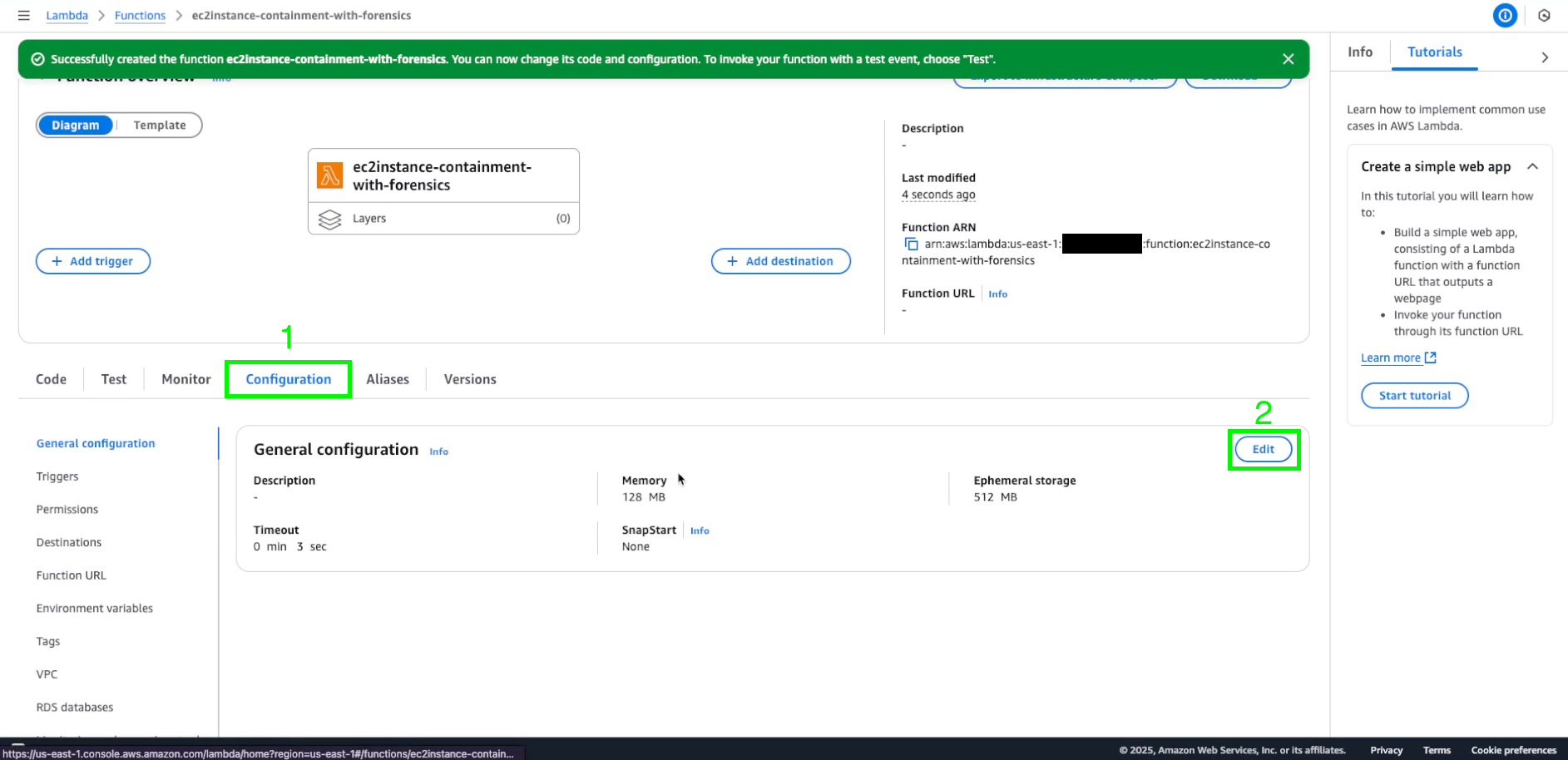Click Edit in General configuration
The width and height of the screenshot is (1568, 760).
pos(1264,449)
